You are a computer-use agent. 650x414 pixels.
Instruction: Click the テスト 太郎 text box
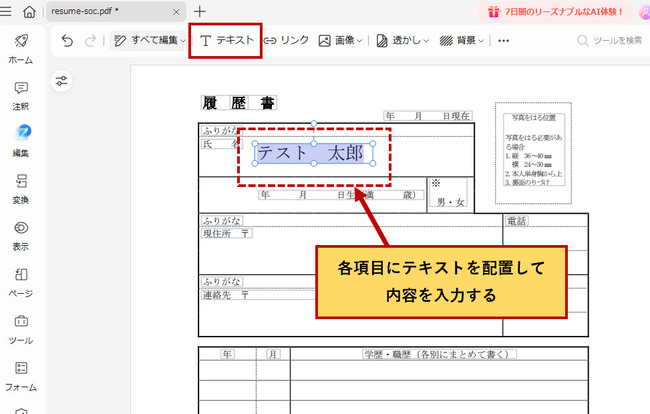pos(313,153)
